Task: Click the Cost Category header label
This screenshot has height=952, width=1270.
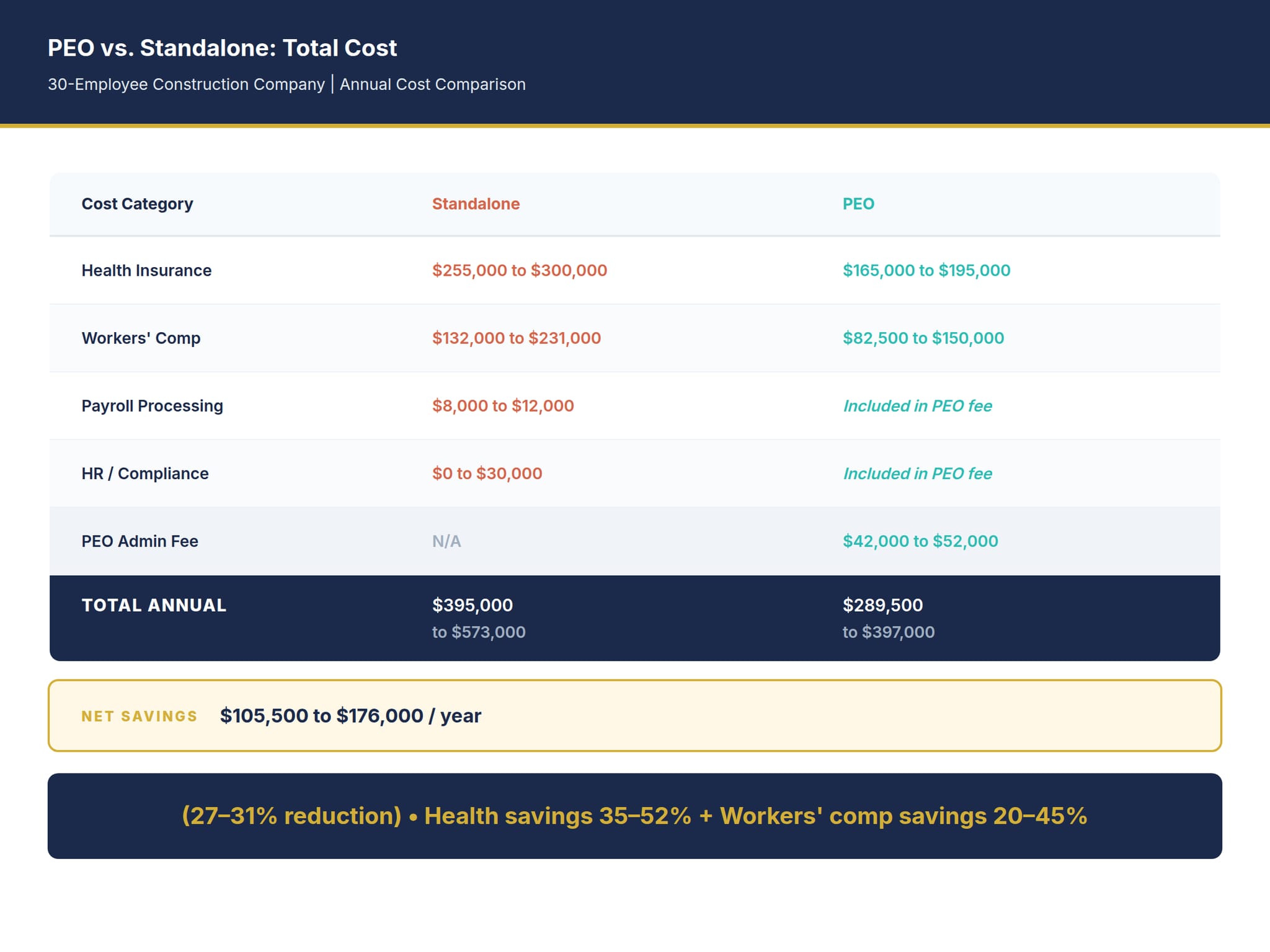Action: click(137, 203)
